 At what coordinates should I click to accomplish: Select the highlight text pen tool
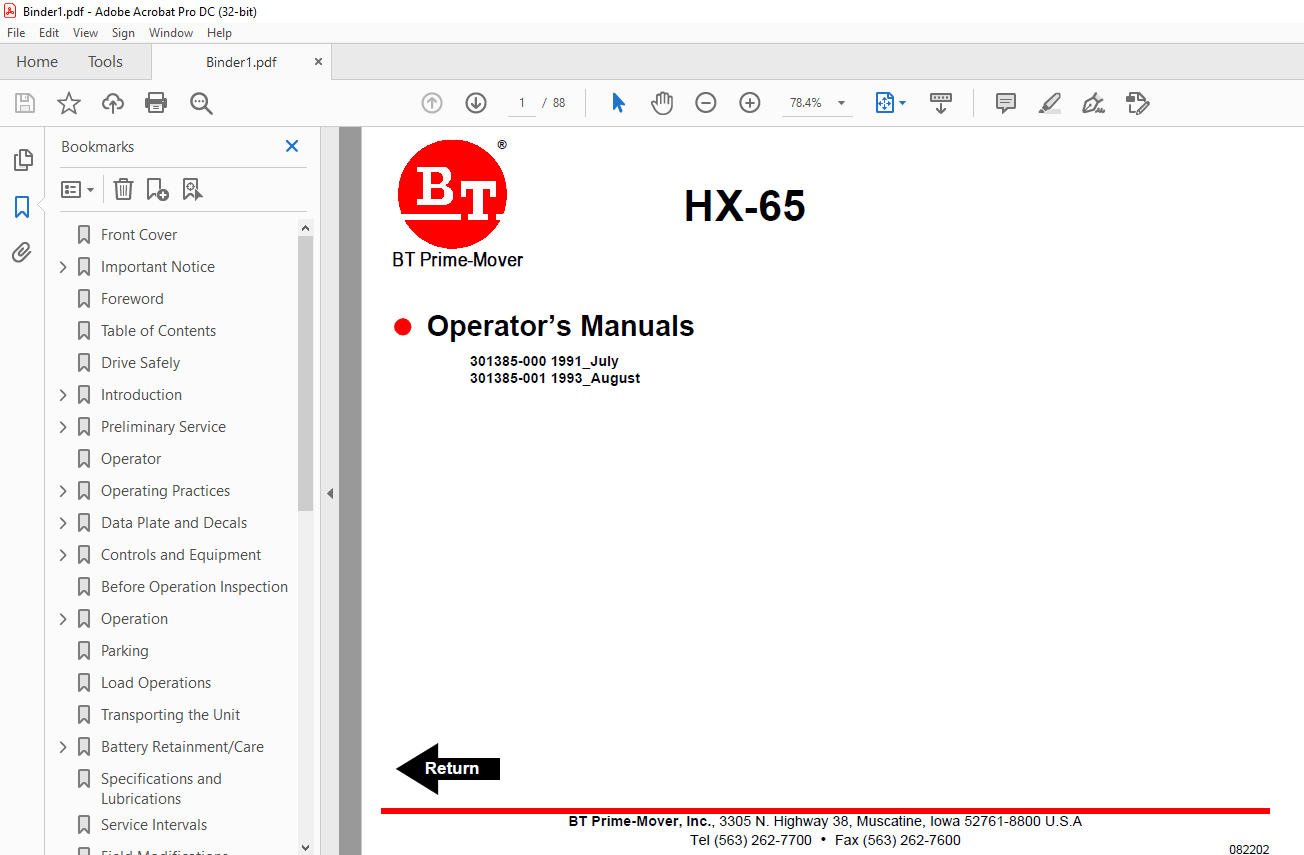tap(1049, 103)
